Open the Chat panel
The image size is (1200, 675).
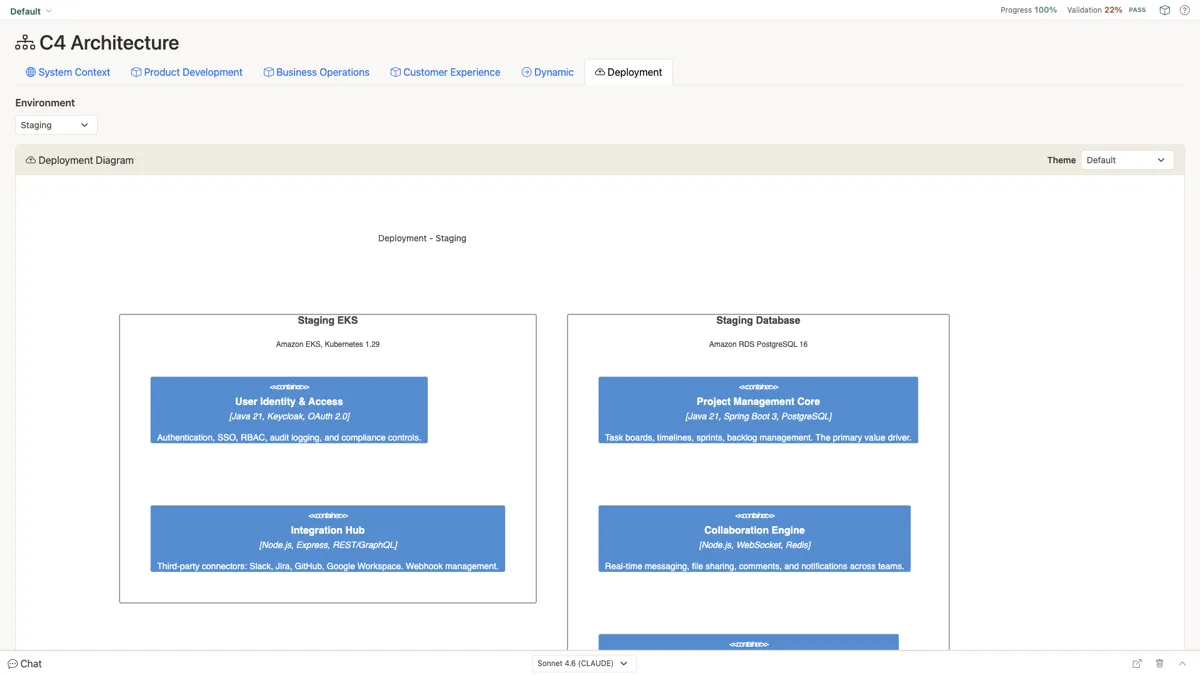pyautogui.click(x=25, y=664)
